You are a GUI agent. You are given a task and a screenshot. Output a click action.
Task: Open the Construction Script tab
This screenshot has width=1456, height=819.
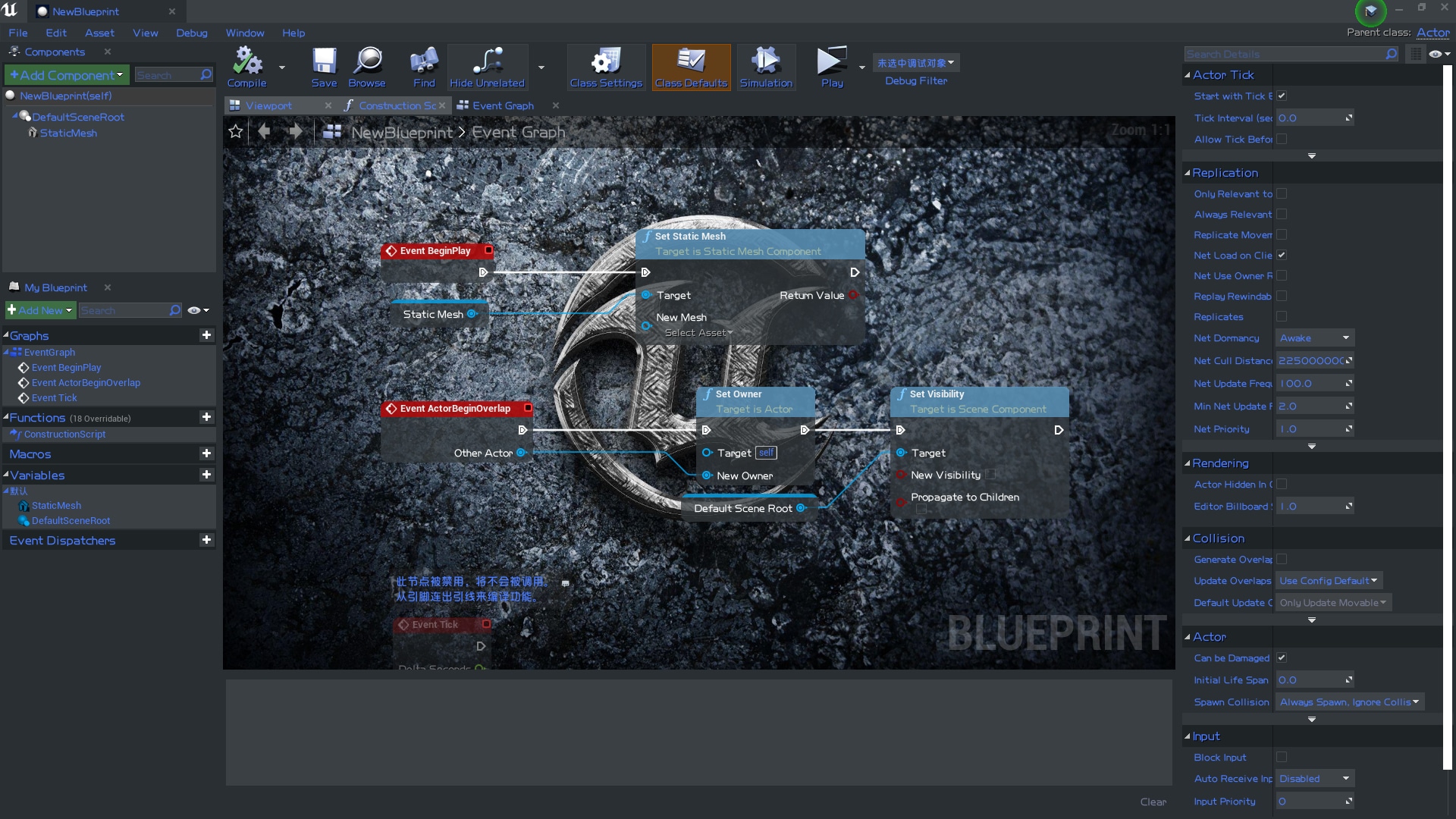(394, 105)
